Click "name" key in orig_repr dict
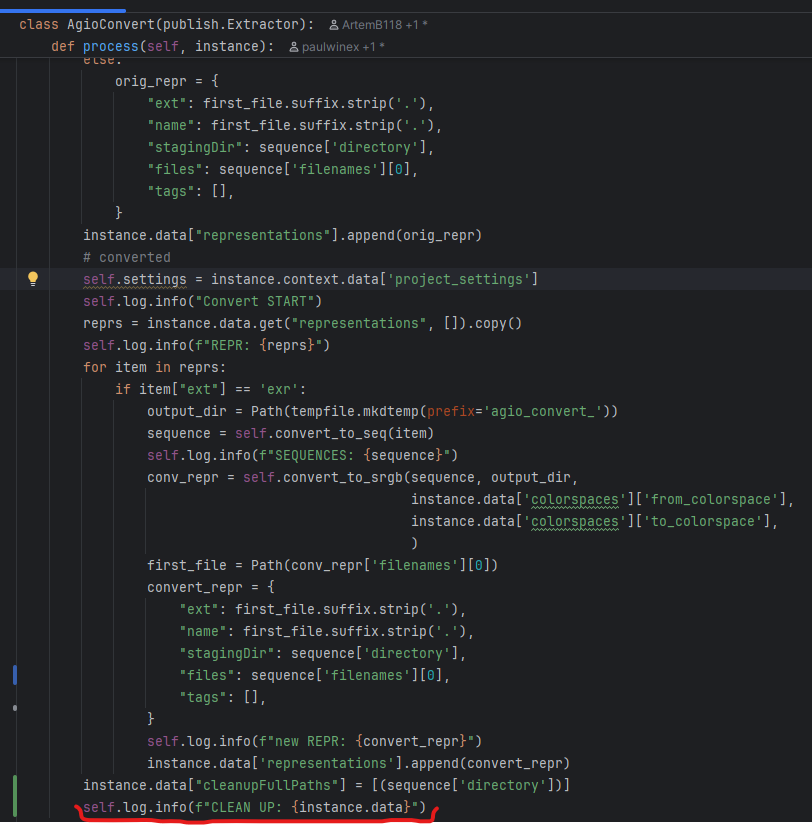The height and width of the screenshot is (825, 812). click(171, 126)
